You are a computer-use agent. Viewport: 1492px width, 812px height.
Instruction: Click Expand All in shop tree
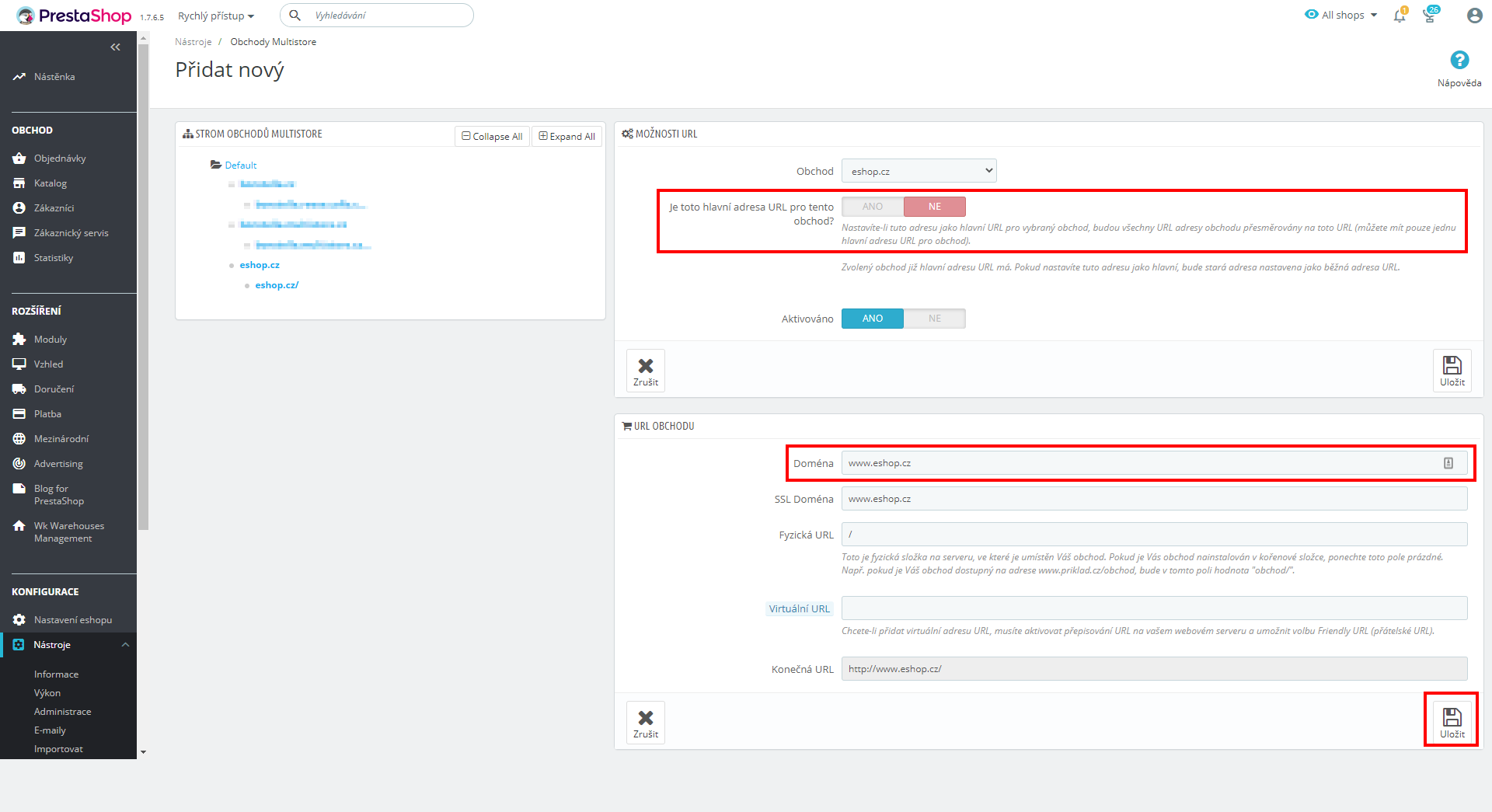coord(567,136)
